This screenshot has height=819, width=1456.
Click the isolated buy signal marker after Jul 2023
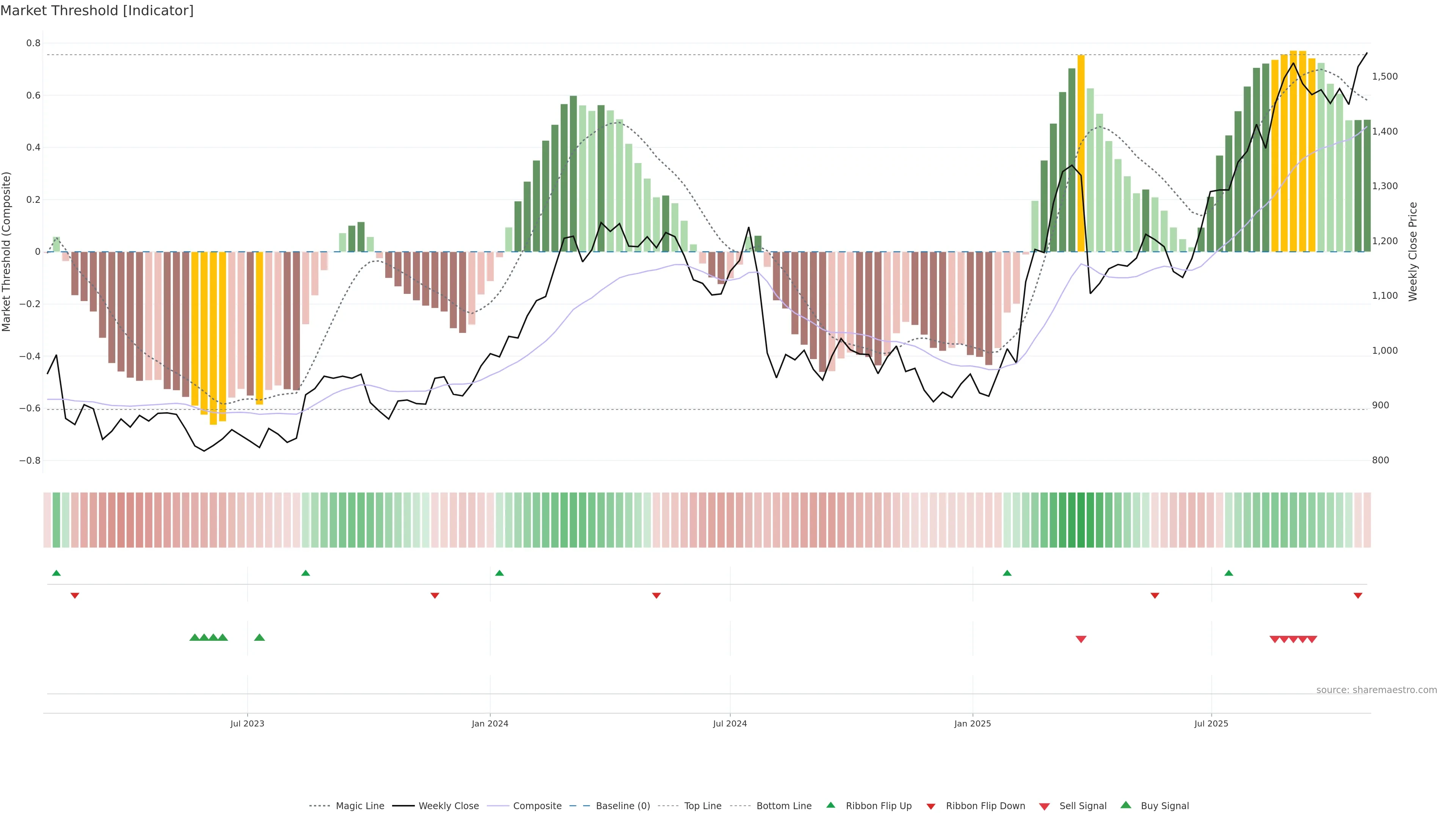259,637
